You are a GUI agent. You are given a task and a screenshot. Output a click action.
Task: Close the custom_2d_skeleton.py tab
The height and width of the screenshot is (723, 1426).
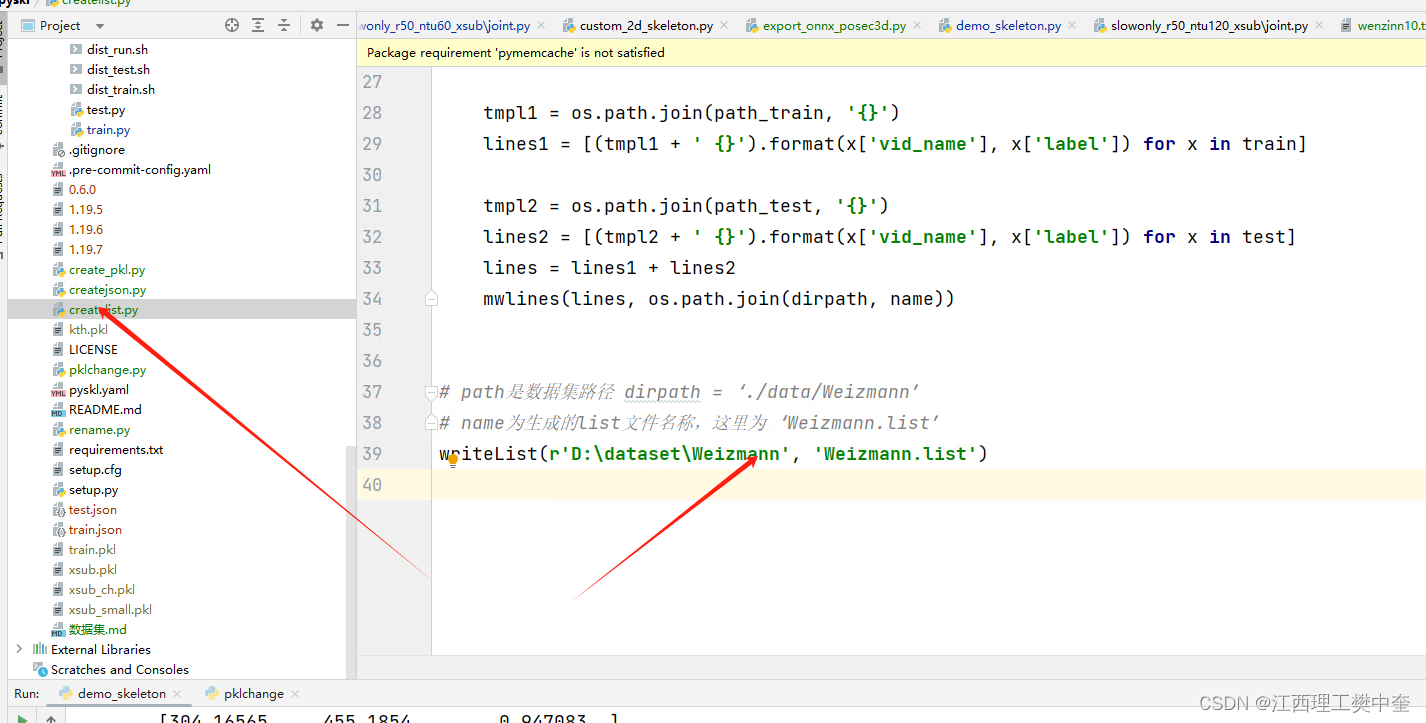(723, 26)
